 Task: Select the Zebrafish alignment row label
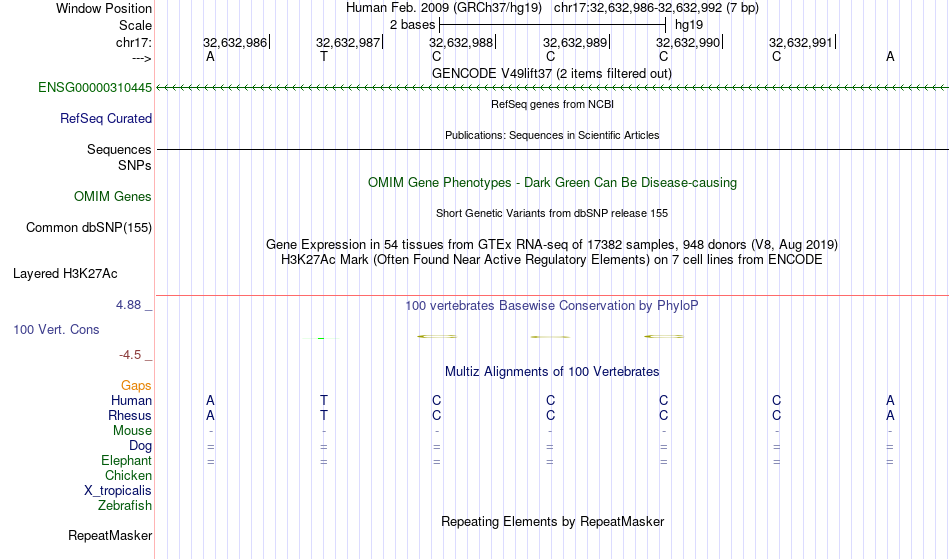click(125, 506)
